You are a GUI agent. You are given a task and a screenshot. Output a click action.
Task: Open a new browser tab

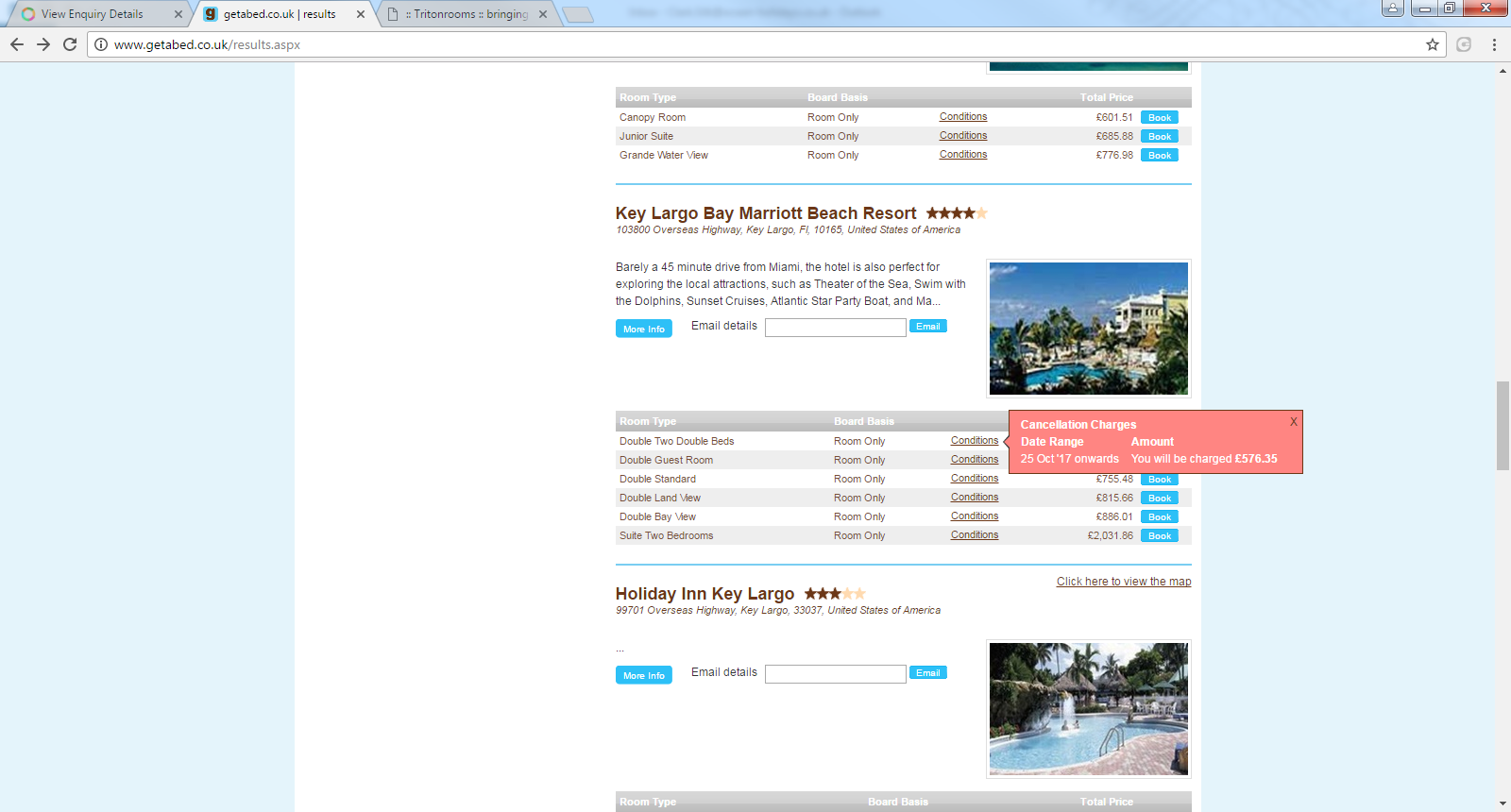[x=577, y=14]
